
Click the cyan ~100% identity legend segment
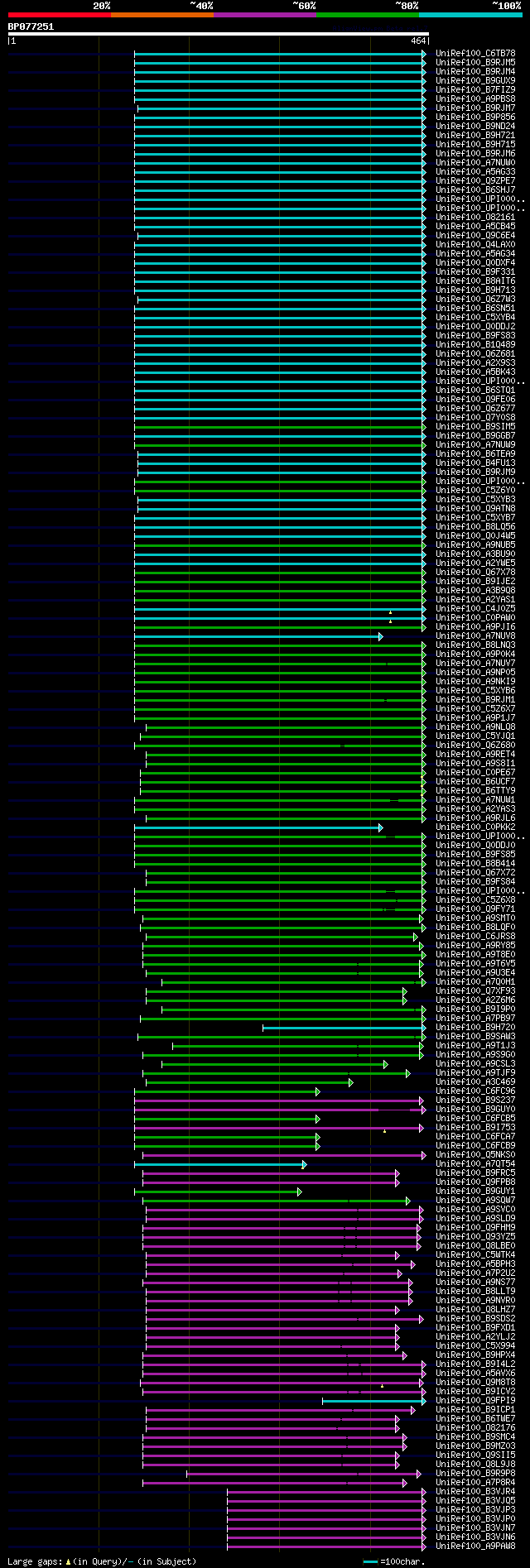[x=470, y=15]
